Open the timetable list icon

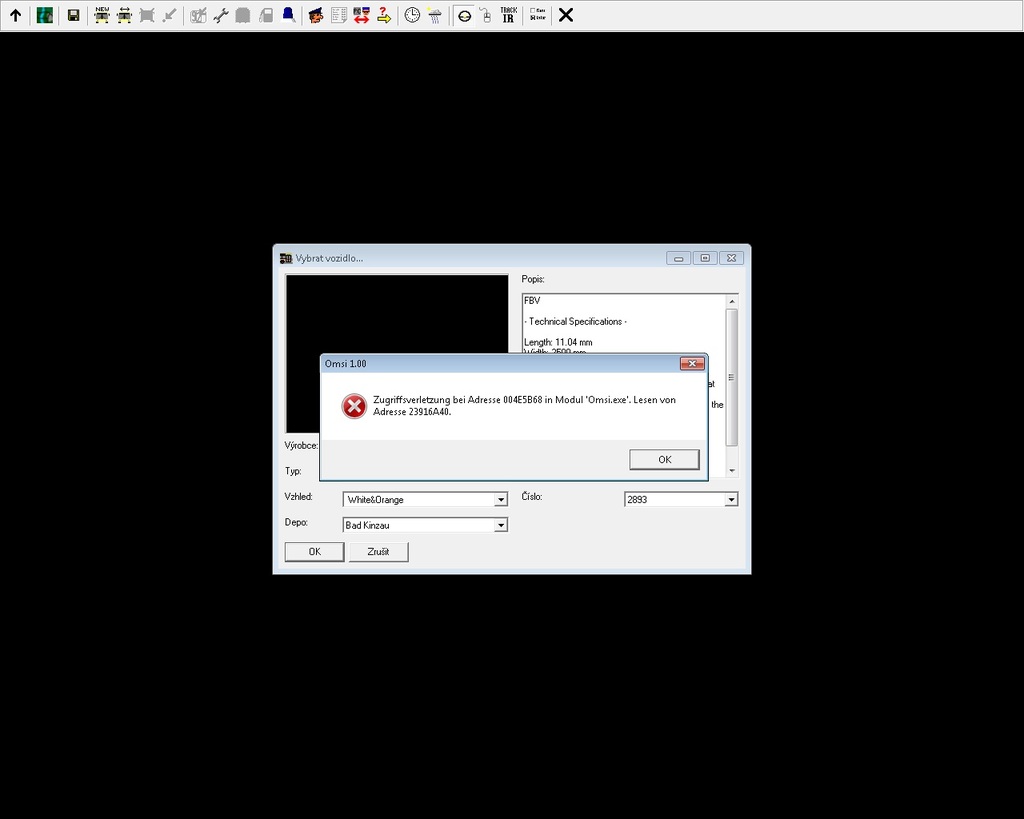point(338,15)
